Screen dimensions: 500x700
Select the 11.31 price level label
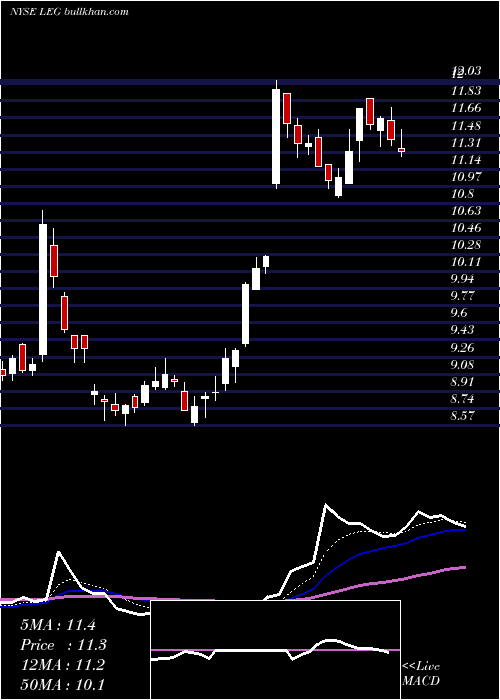[466, 142]
